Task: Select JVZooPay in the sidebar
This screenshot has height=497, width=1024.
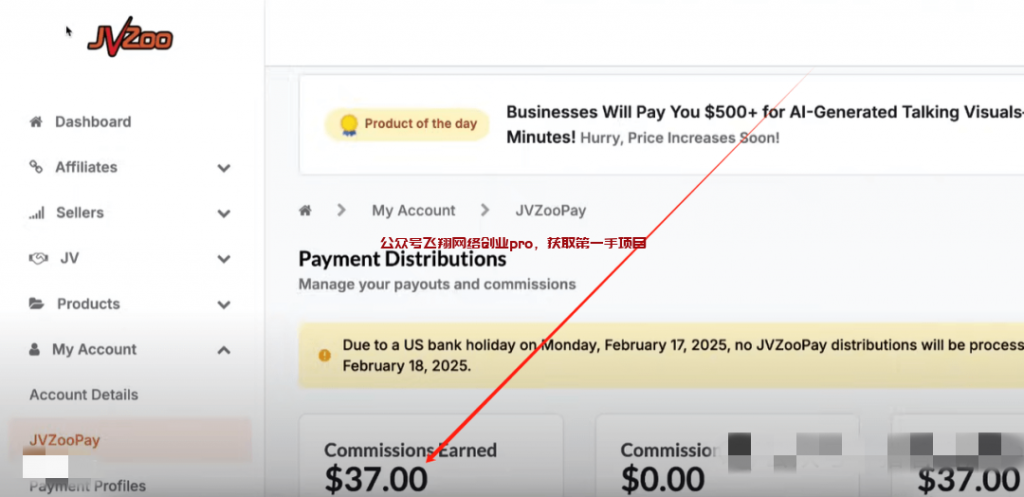Action: coord(65,440)
